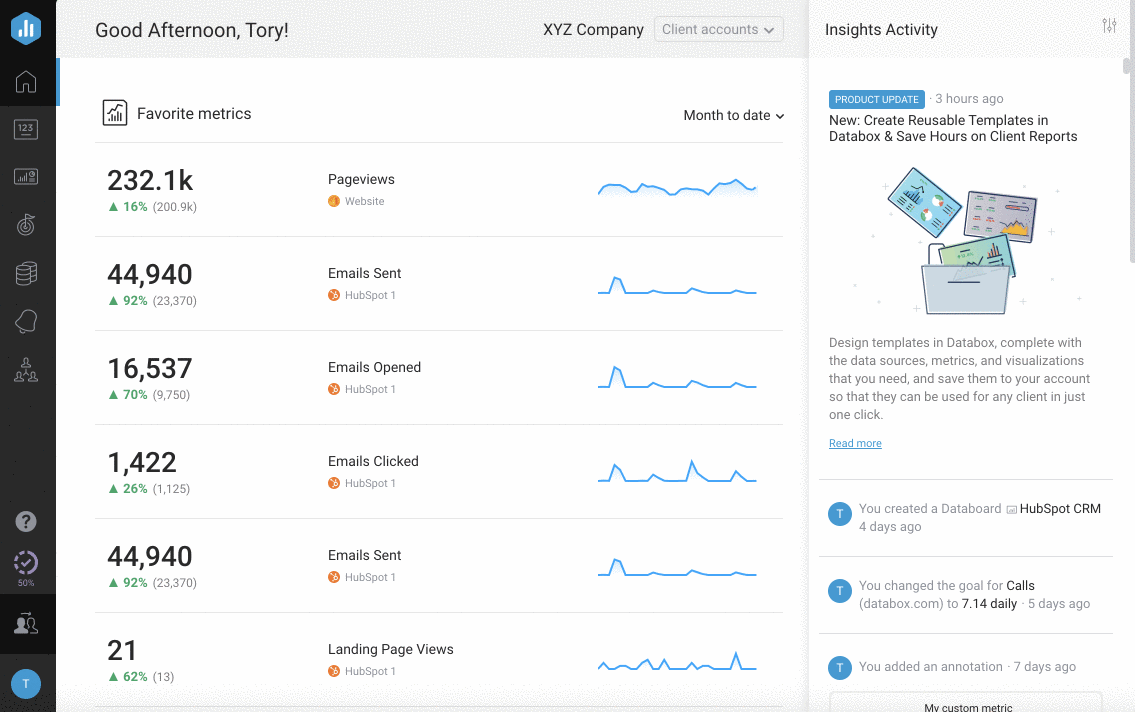Click the Insights Activity heading
Image resolution: width=1135 pixels, height=712 pixels.
click(x=881, y=30)
